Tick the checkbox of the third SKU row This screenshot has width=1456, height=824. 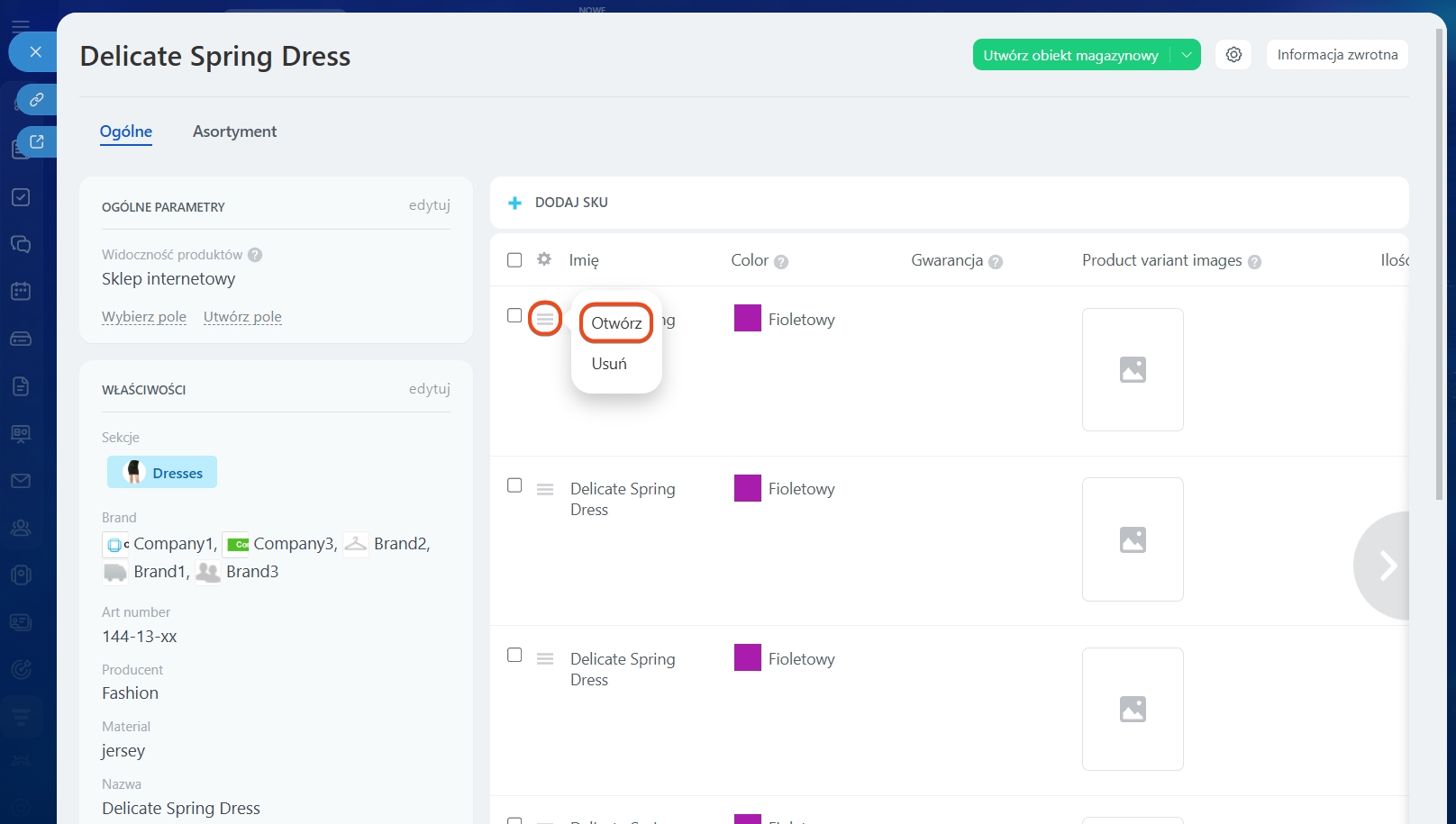click(x=514, y=655)
